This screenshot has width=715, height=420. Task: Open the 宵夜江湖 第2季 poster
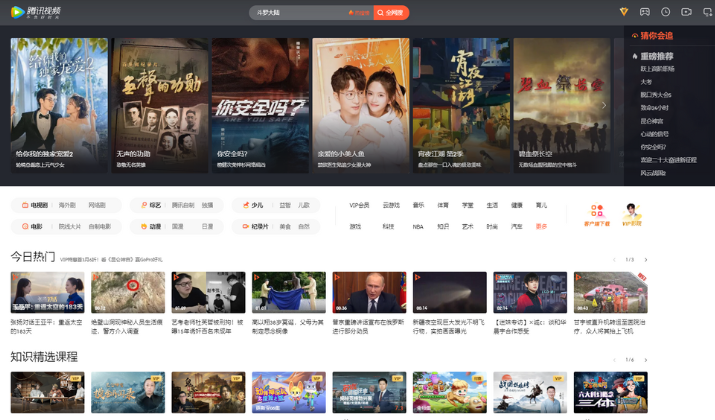coord(461,105)
